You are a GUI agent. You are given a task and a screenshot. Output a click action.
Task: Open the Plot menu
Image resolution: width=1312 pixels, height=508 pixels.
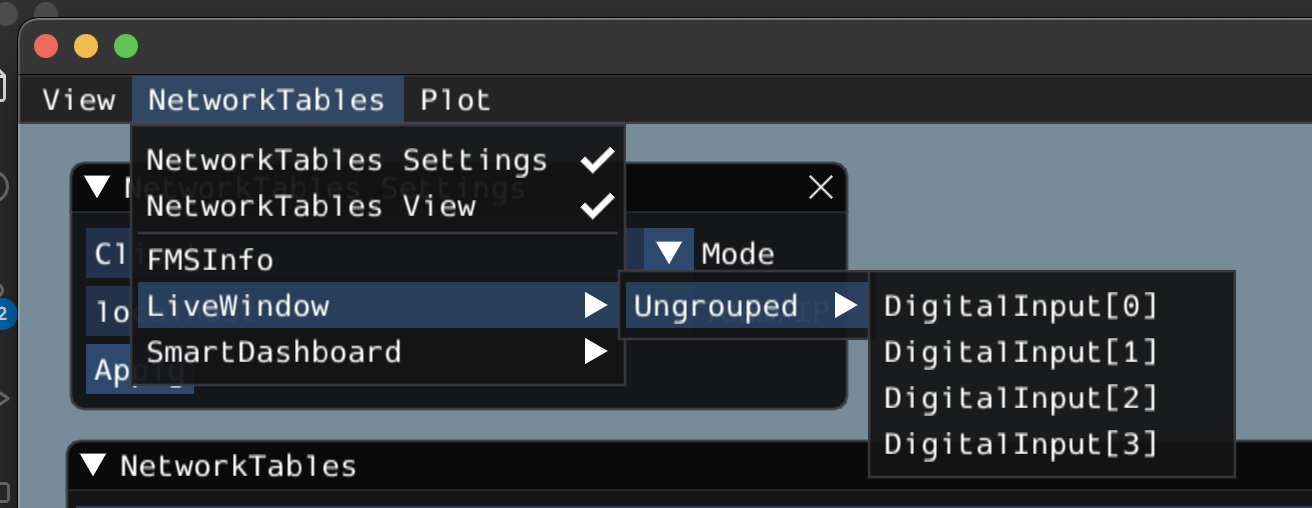455,100
